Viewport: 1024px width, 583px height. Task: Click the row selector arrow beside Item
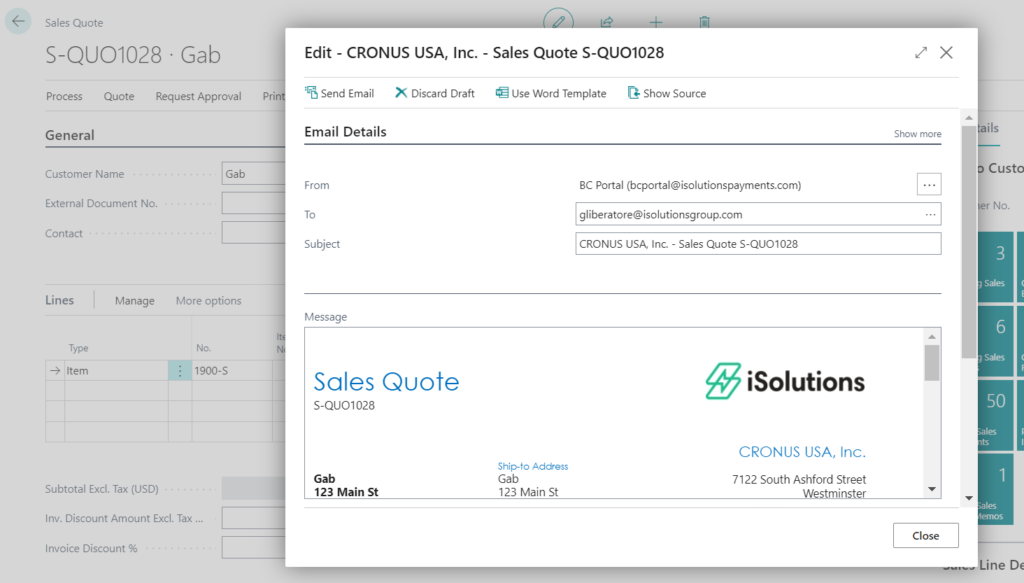tap(55, 370)
